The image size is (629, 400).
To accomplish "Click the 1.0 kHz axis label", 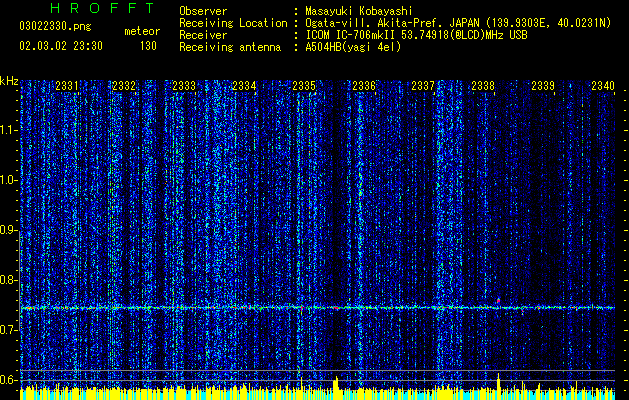I will (x=9, y=180).
